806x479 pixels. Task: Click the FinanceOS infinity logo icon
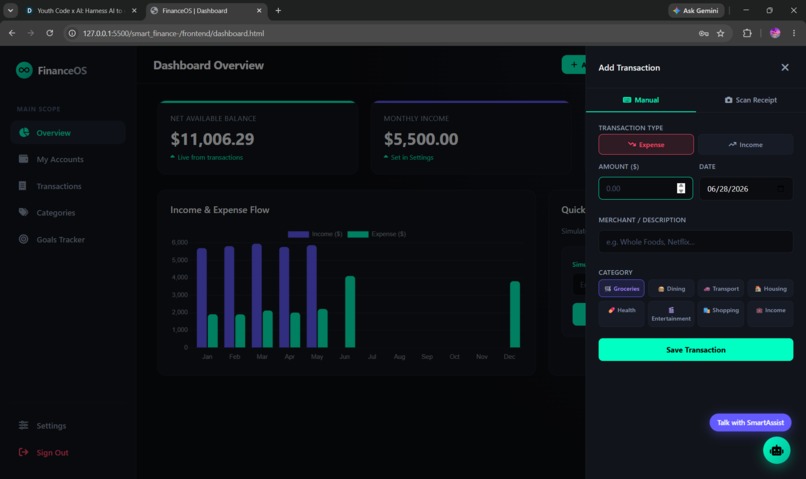(x=24, y=70)
